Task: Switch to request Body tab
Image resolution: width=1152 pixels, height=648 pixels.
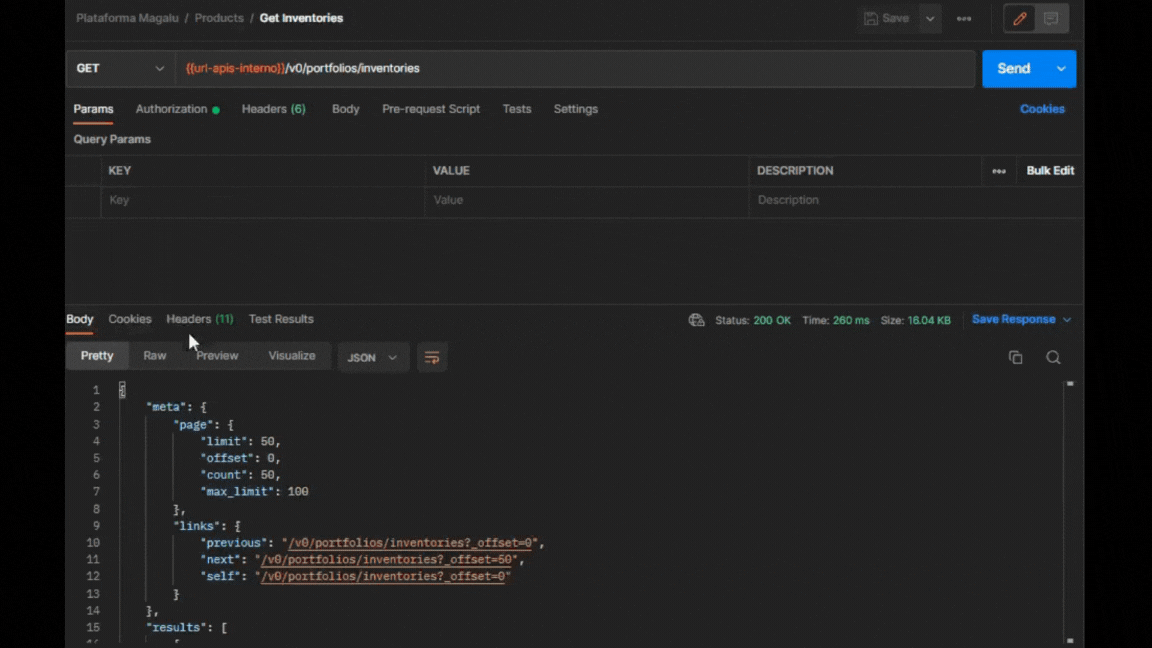Action: coord(345,109)
